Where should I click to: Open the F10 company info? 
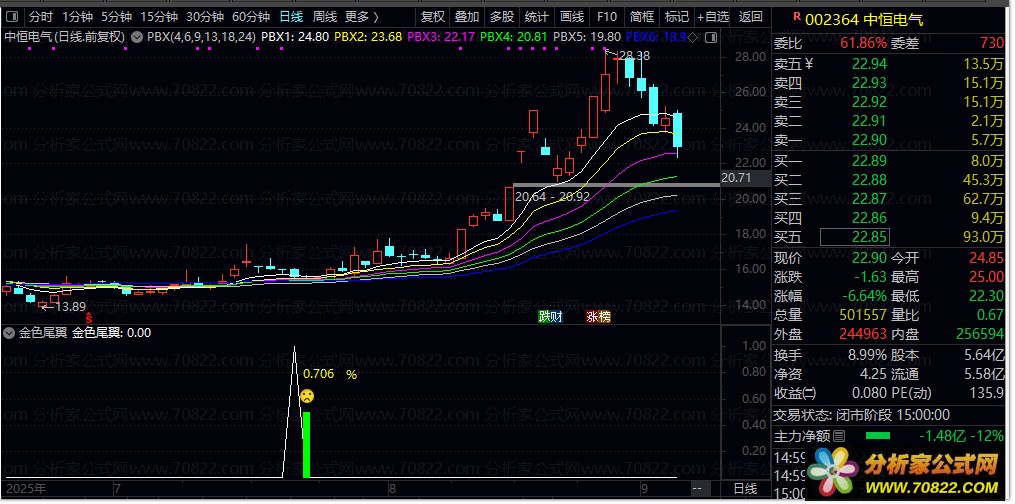pyautogui.click(x=607, y=16)
